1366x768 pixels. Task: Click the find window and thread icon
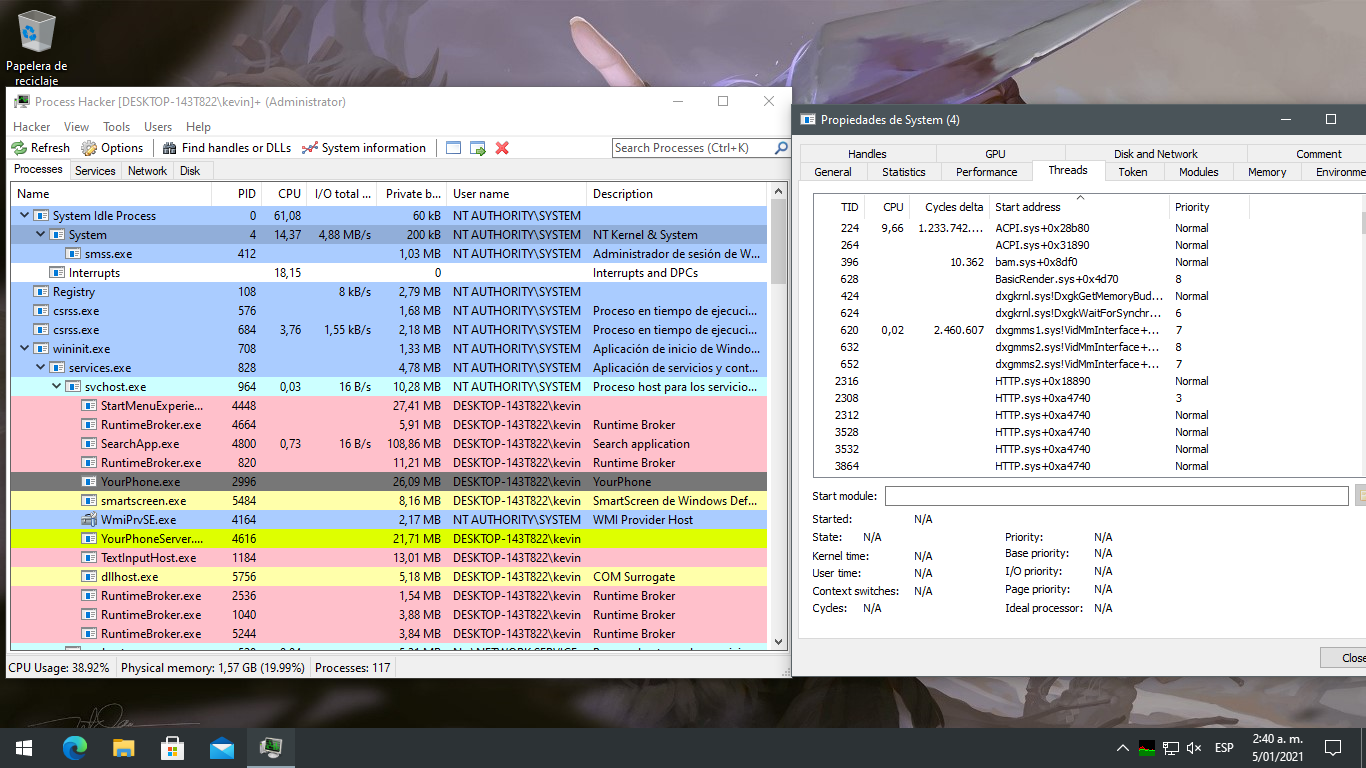[478, 148]
